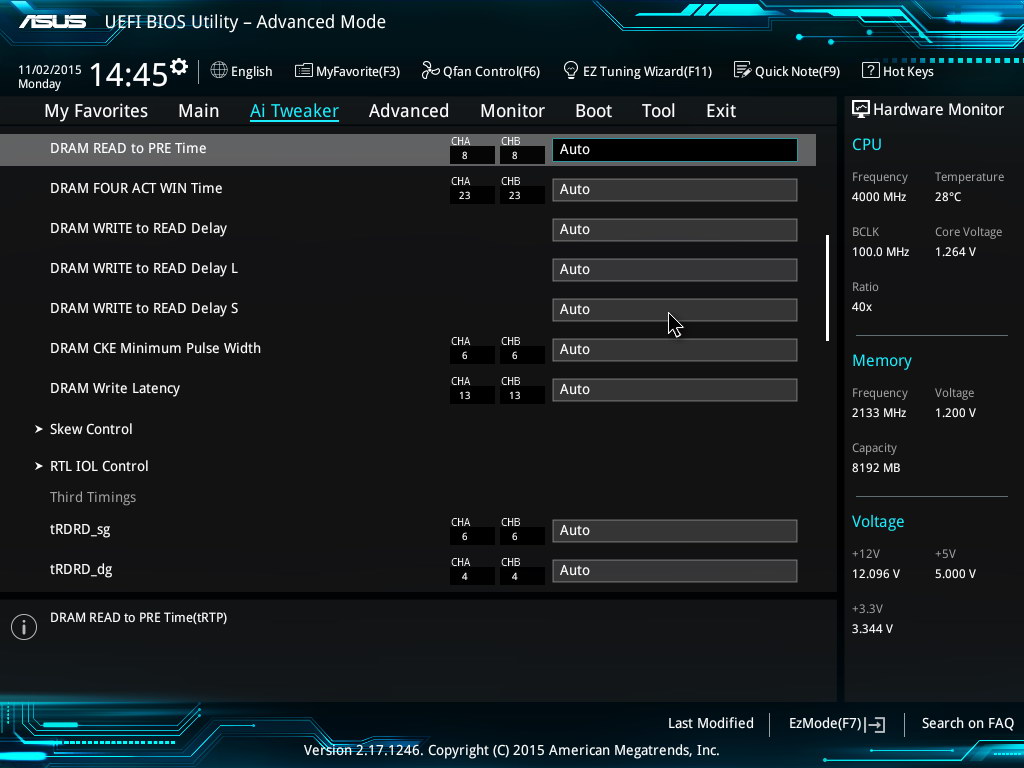Open MyFavorite(F3) from the top toolbar
The image size is (1024, 768).
pyautogui.click(x=347, y=71)
